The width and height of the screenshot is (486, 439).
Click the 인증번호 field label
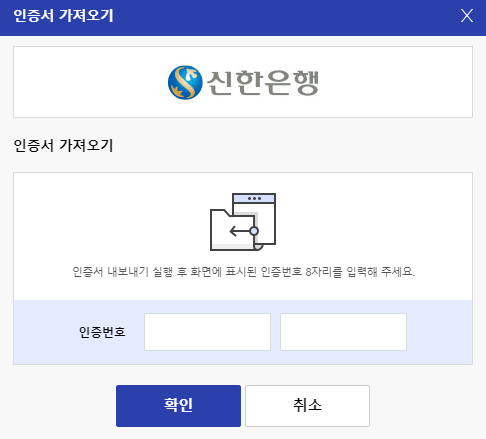pyautogui.click(x=102, y=332)
